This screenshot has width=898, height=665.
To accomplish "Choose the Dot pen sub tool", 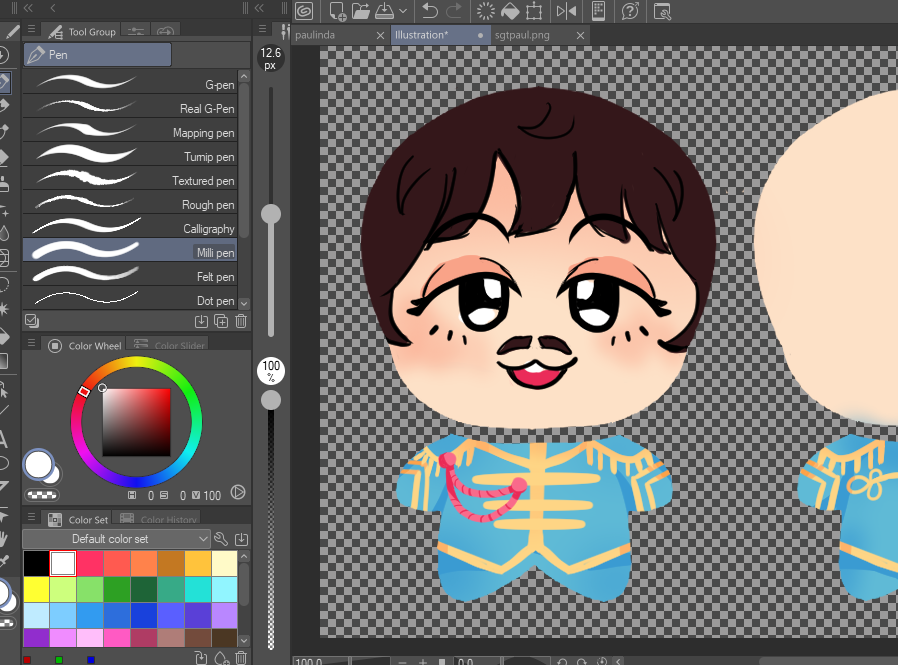I will click(130, 300).
